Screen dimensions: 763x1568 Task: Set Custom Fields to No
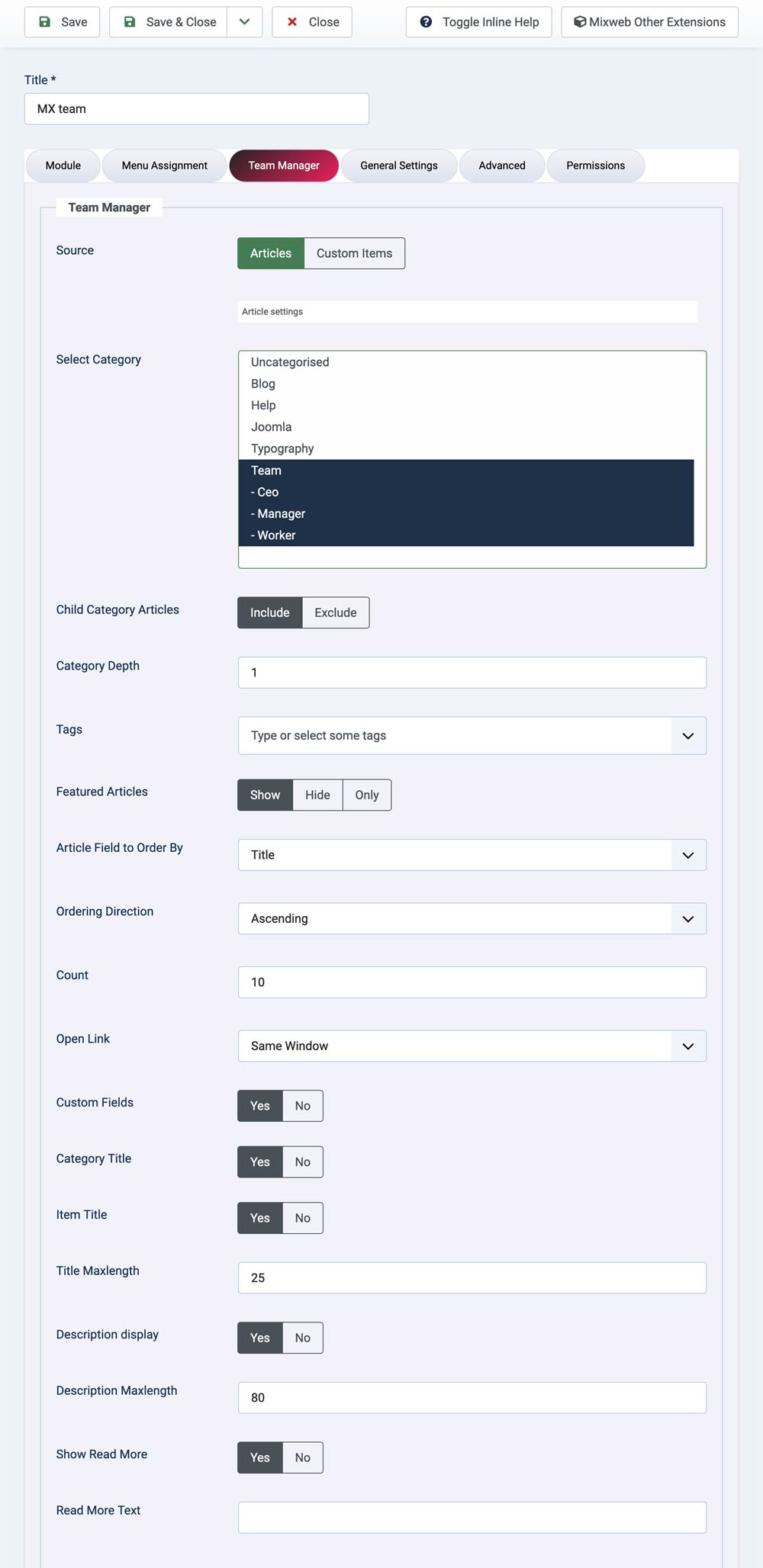point(302,1106)
